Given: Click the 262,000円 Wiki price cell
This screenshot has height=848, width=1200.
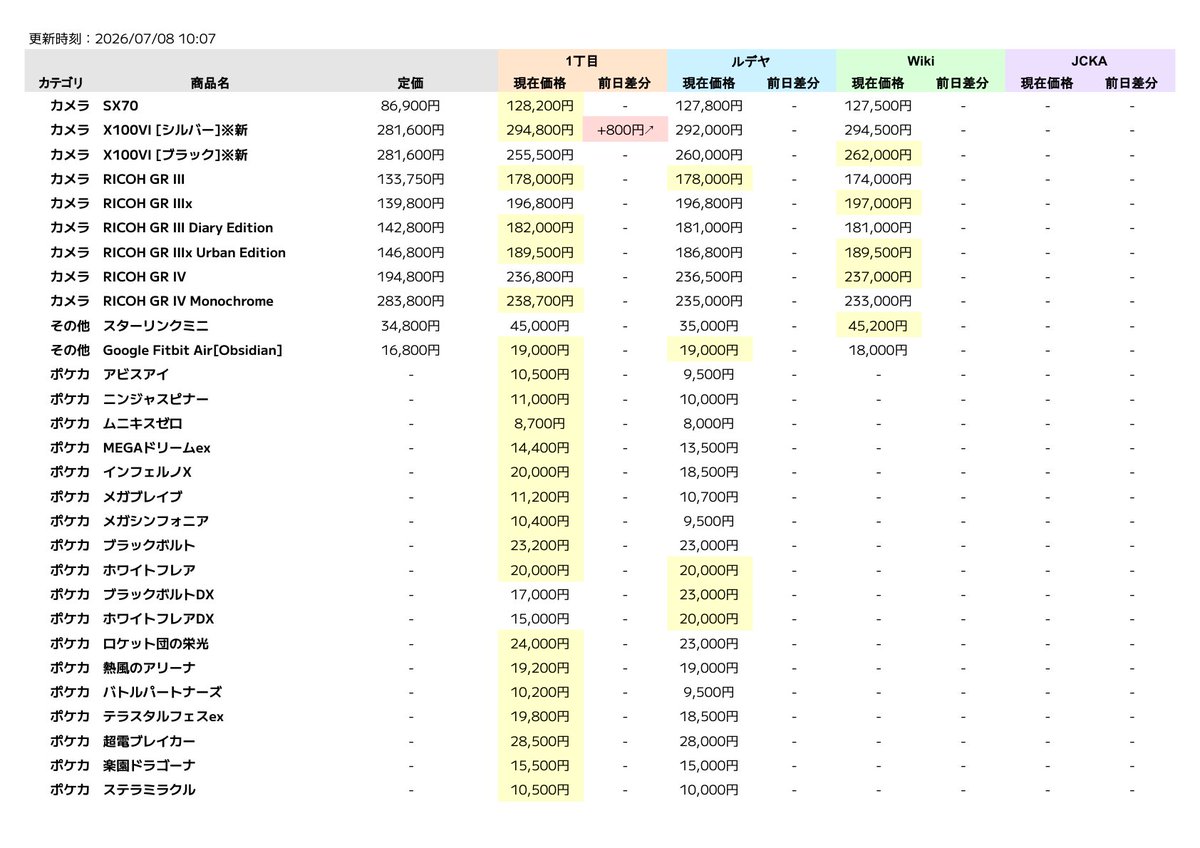Looking at the screenshot, I should (x=879, y=155).
